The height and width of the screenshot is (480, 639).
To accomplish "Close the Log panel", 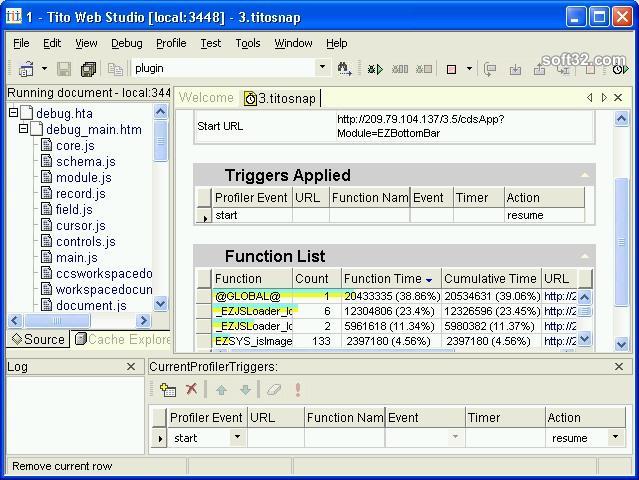I will click(131, 367).
